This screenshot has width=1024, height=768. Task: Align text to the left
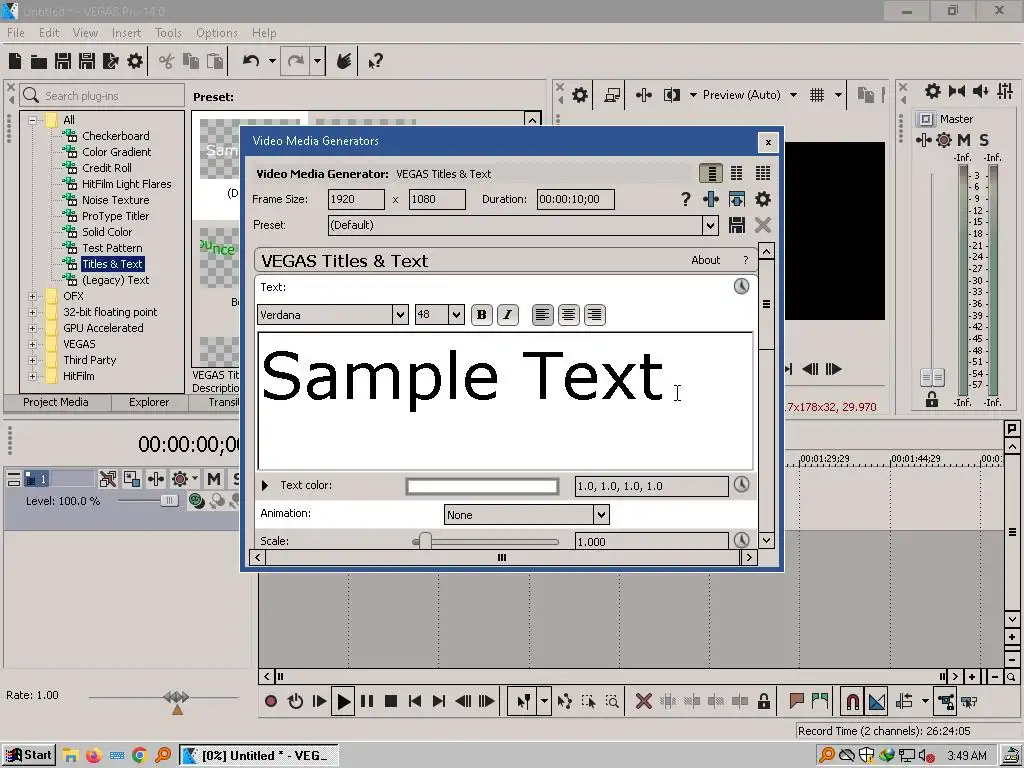[x=542, y=315]
